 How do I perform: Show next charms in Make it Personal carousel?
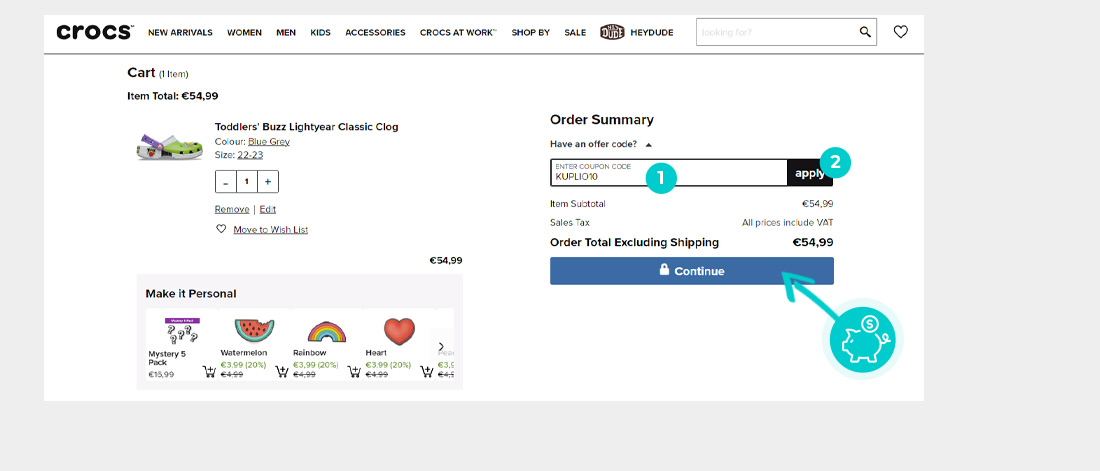pyautogui.click(x=441, y=346)
